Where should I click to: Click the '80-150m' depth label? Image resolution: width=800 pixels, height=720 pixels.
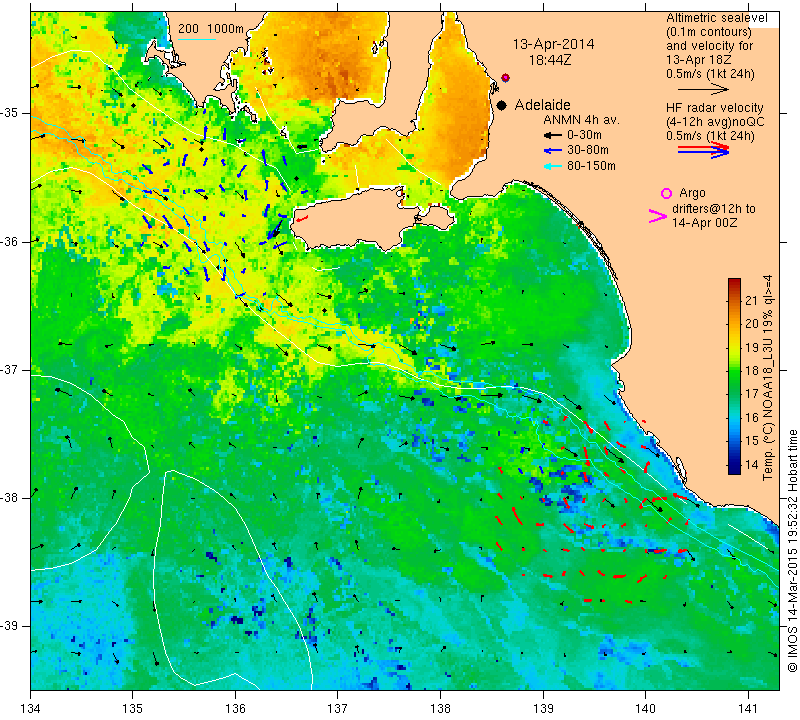[x=591, y=166]
